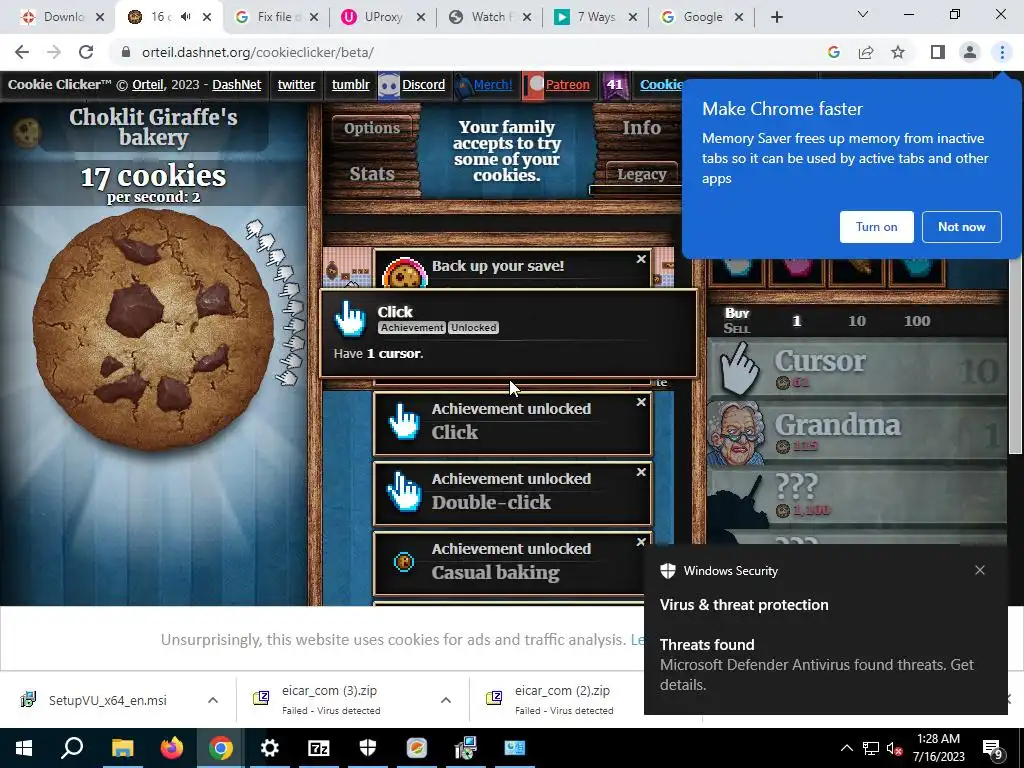Click the purple 41 badge icon
The width and height of the screenshot is (1024, 768).
(x=615, y=86)
